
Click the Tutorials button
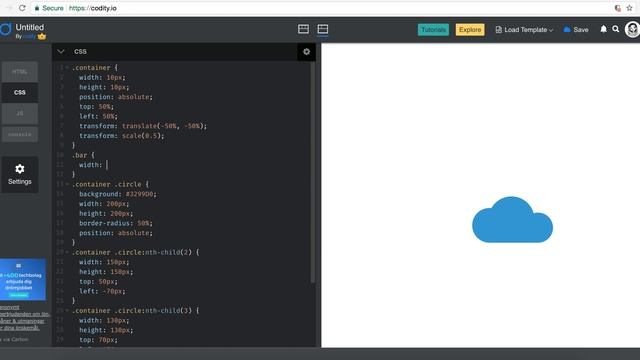tap(433, 30)
